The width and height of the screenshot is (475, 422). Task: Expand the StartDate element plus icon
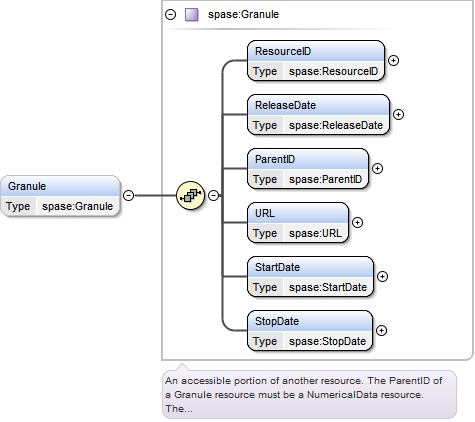[x=382, y=276]
